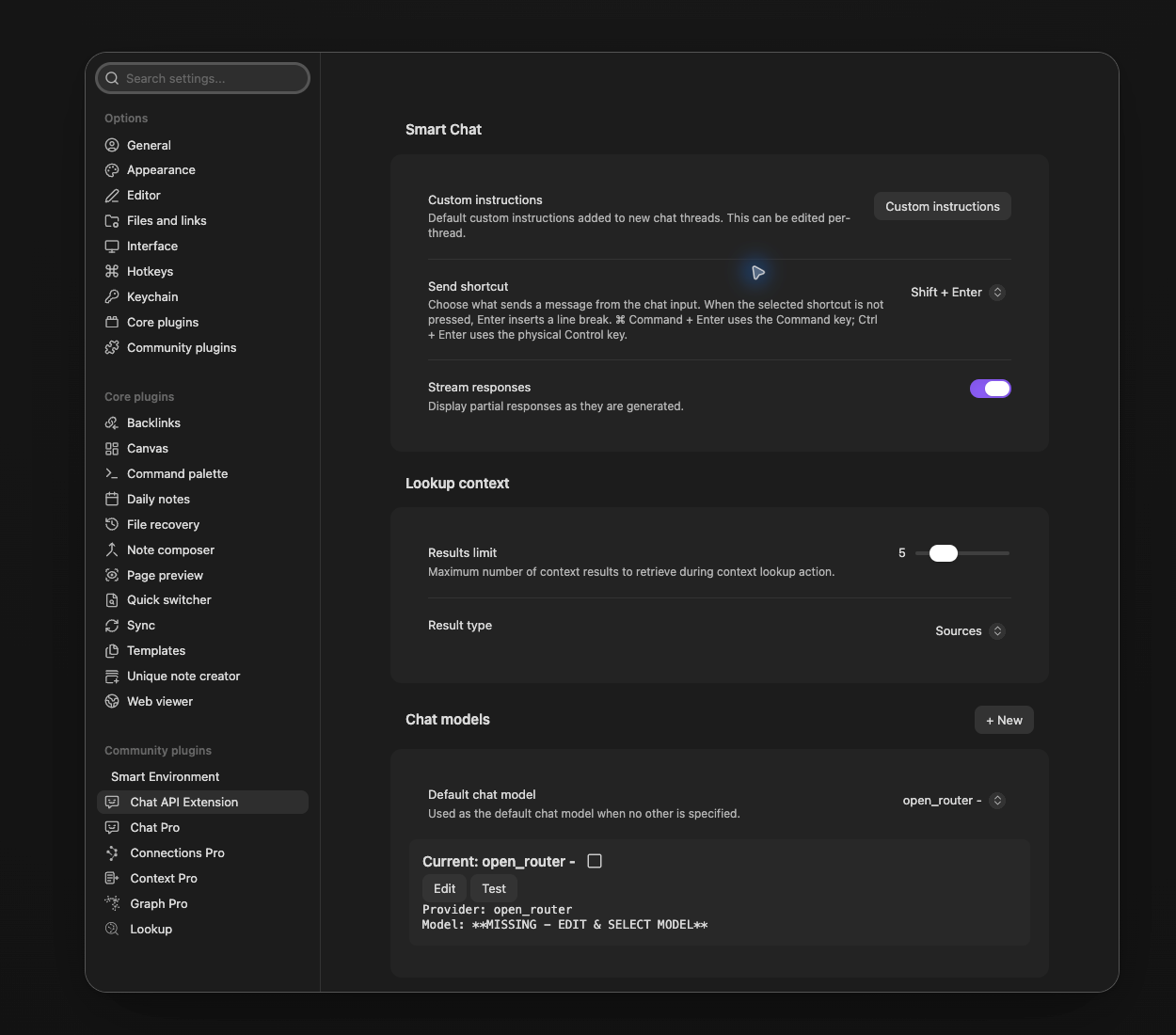
Task: Tick the checkbox beside Current: open_router
Action: click(595, 861)
